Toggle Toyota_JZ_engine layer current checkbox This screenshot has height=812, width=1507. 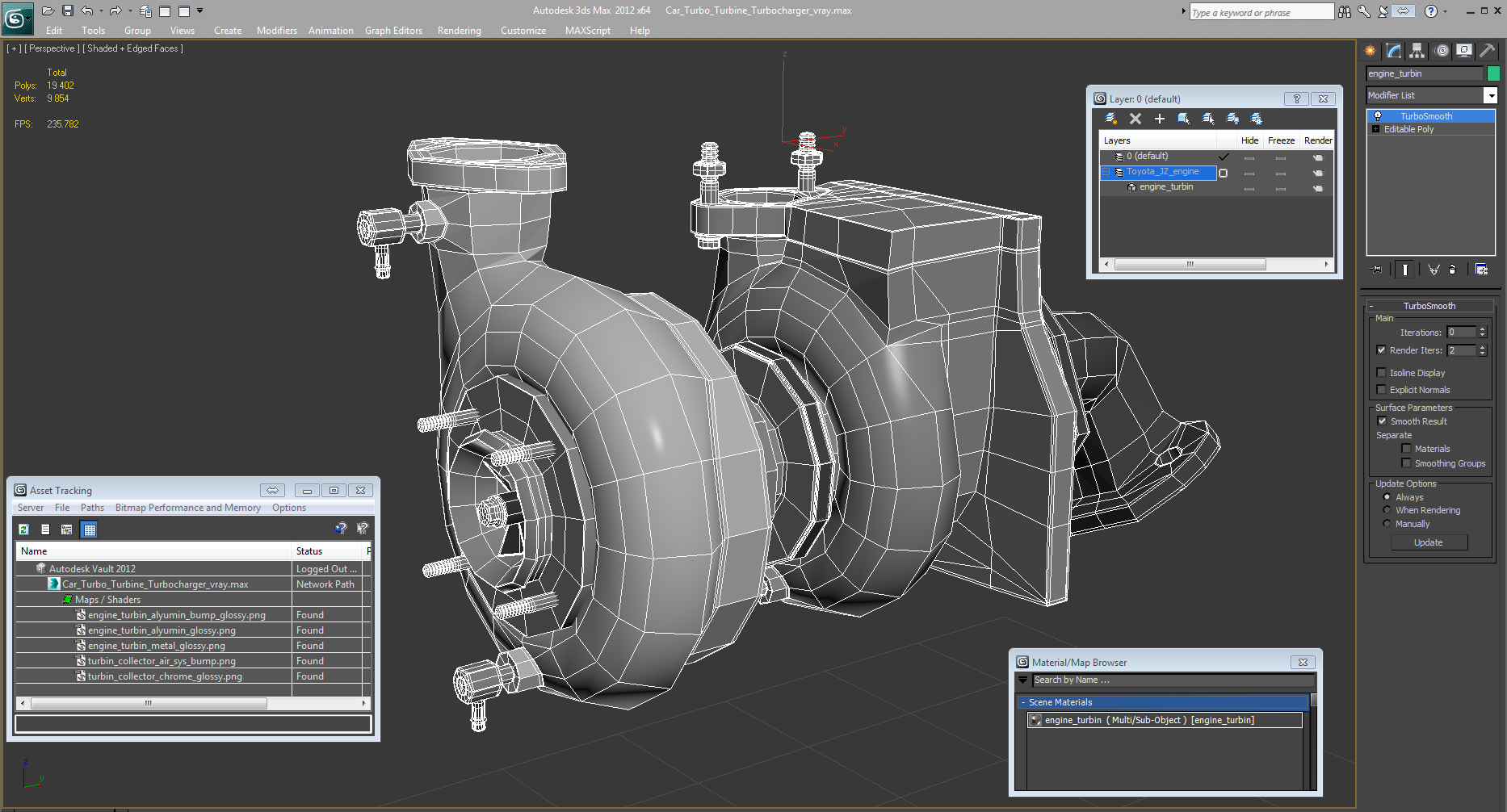point(1223,173)
